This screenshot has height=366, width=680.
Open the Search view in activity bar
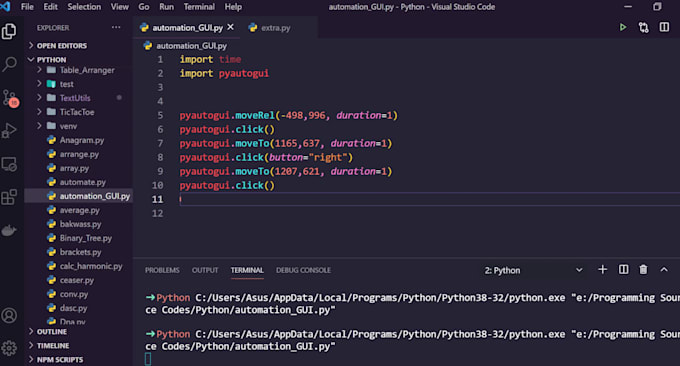[9, 65]
